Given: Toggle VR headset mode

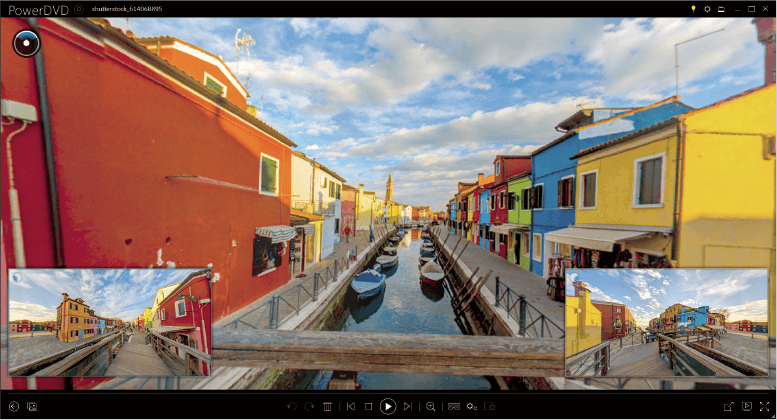Looking at the screenshot, I should (453, 406).
